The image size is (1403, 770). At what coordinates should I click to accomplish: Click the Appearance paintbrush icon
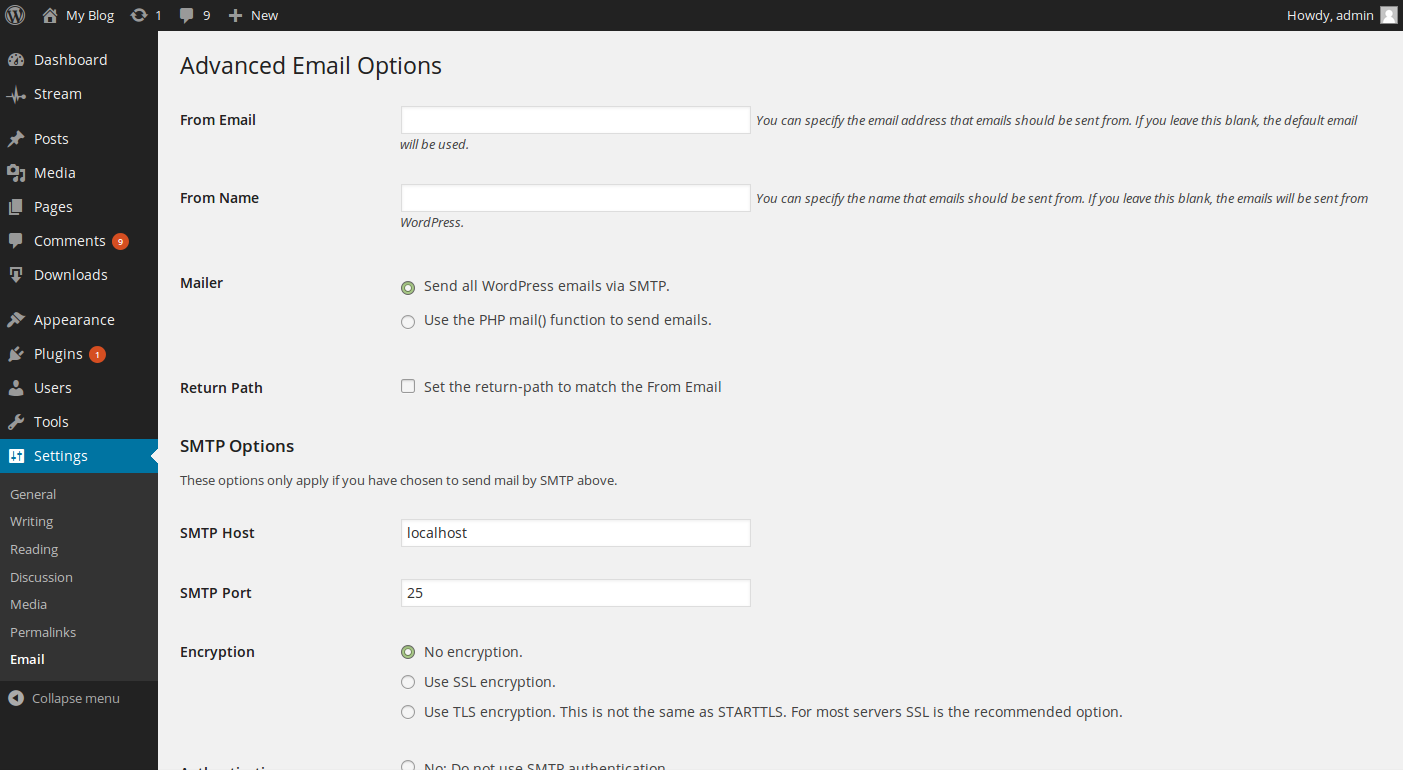pyautogui.click(x=16, y=320)
